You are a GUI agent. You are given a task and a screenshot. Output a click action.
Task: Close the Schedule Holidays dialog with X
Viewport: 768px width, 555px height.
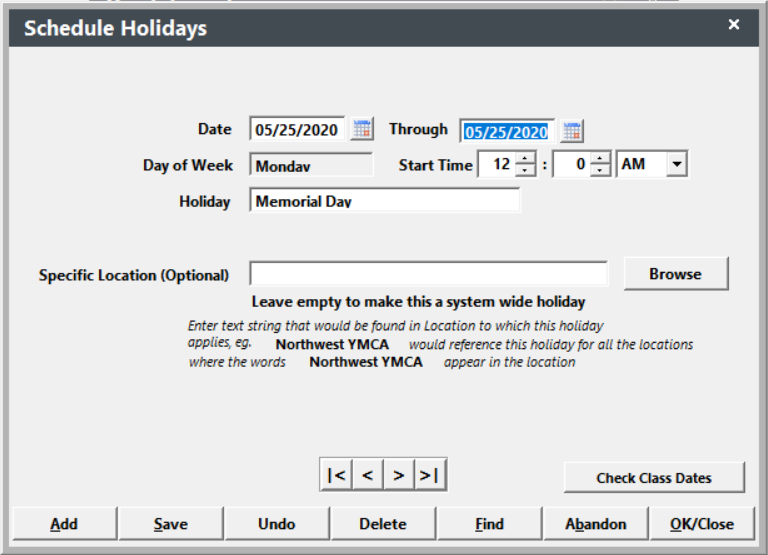click(x=734, y=25)
